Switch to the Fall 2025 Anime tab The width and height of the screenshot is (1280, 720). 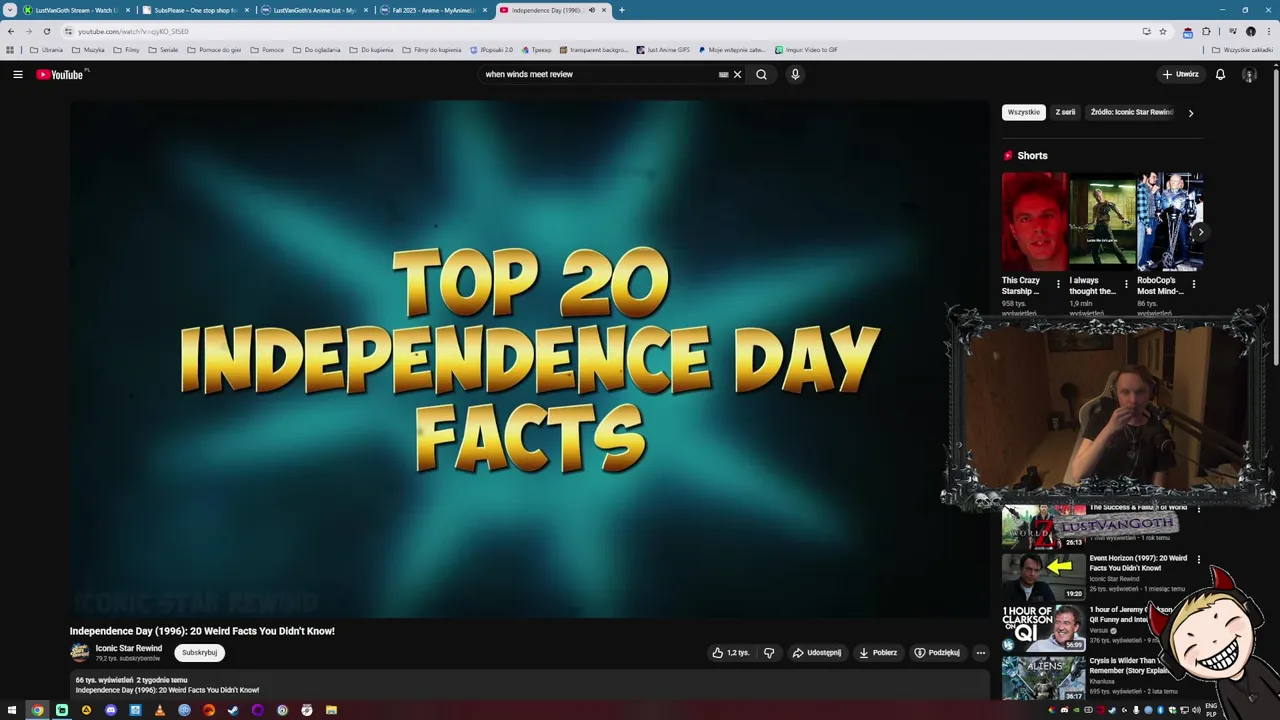click(x=433, y=10)
